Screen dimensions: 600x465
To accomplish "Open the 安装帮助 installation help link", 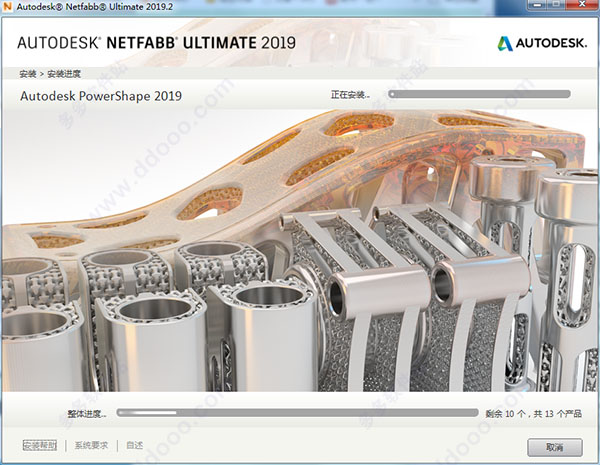I will 40,445.
